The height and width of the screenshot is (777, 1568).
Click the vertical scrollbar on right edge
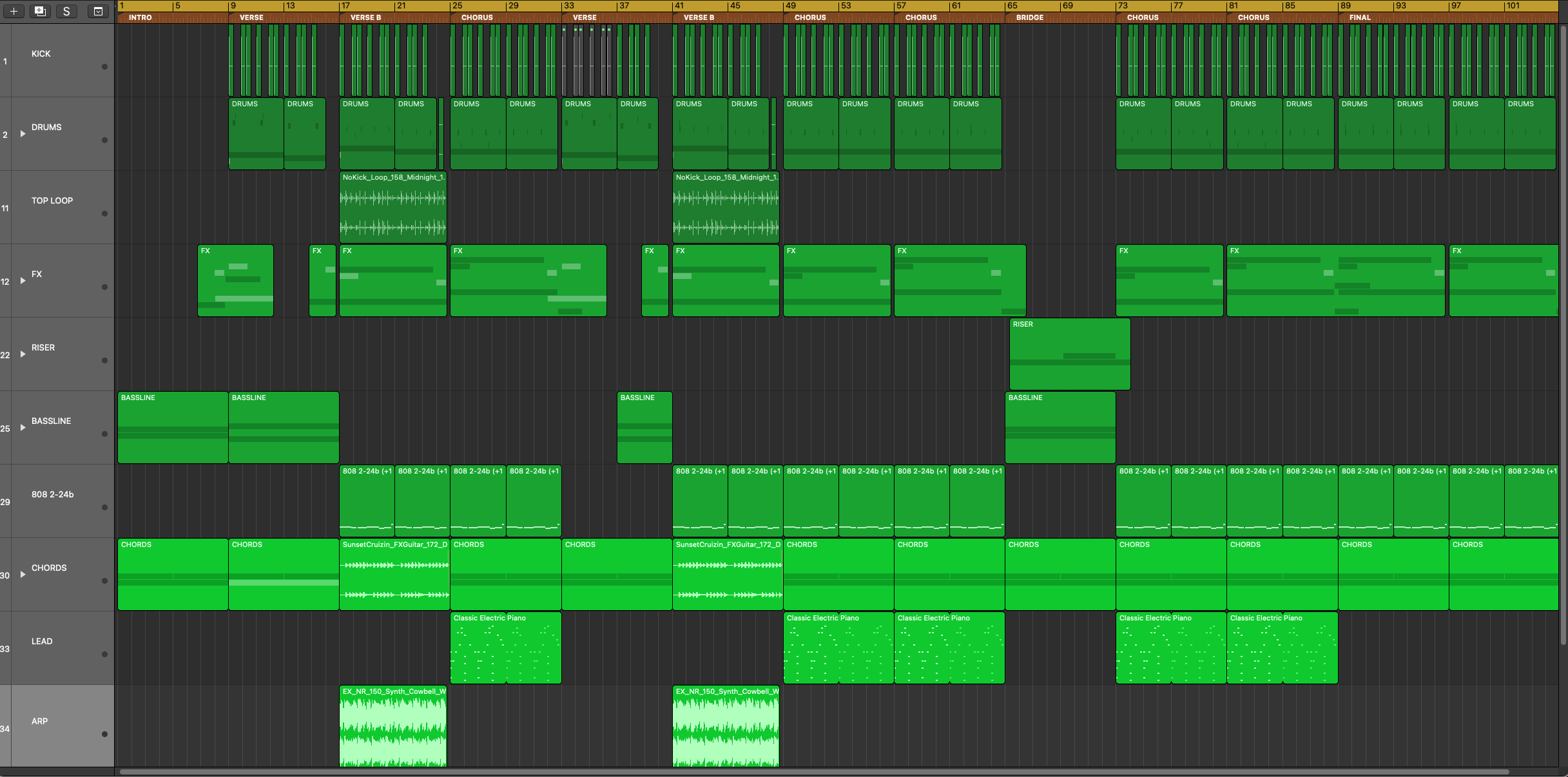tap(1563, 335)
